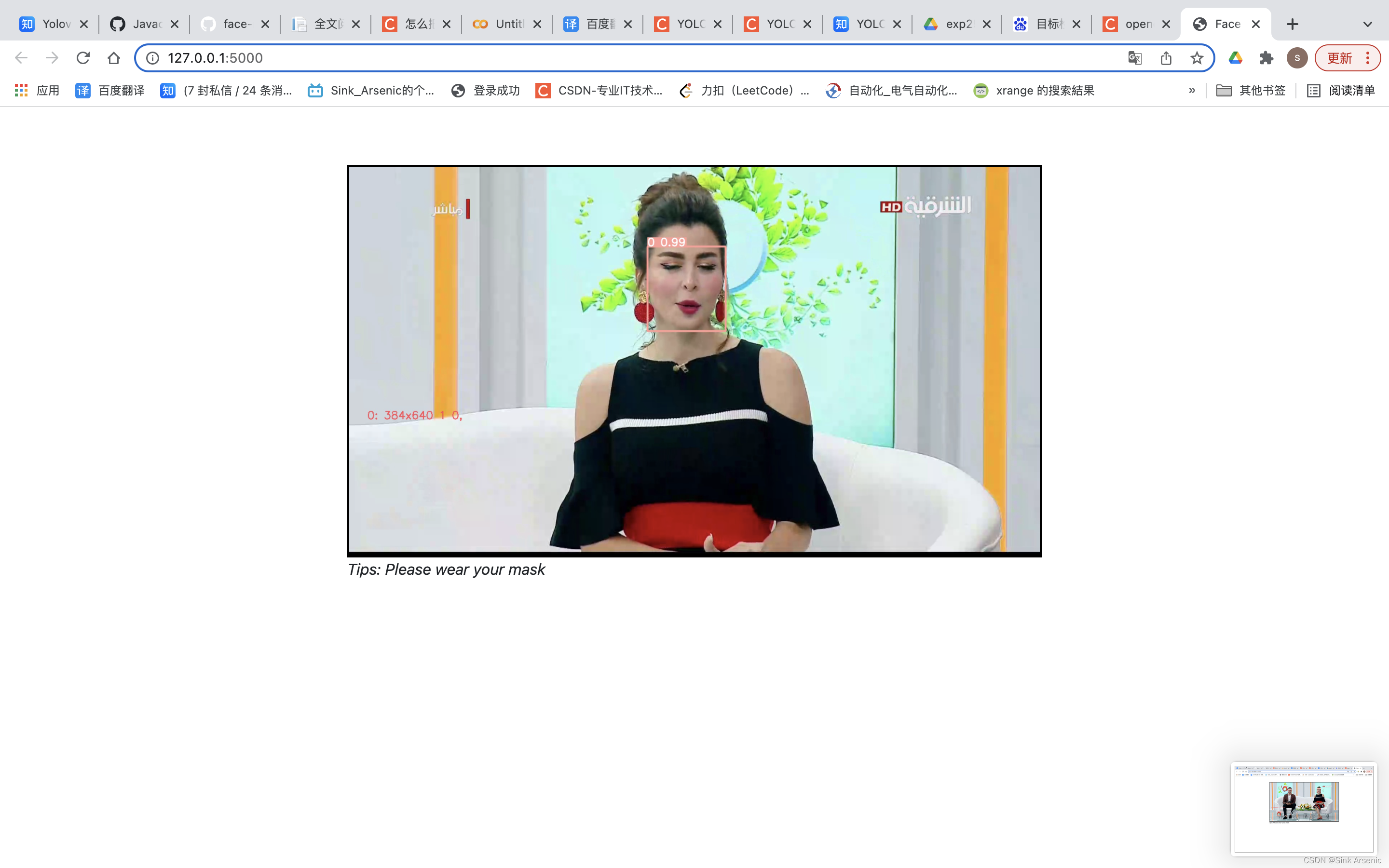Click the home button icon
1389x868 pixels.
pos(114,58)
